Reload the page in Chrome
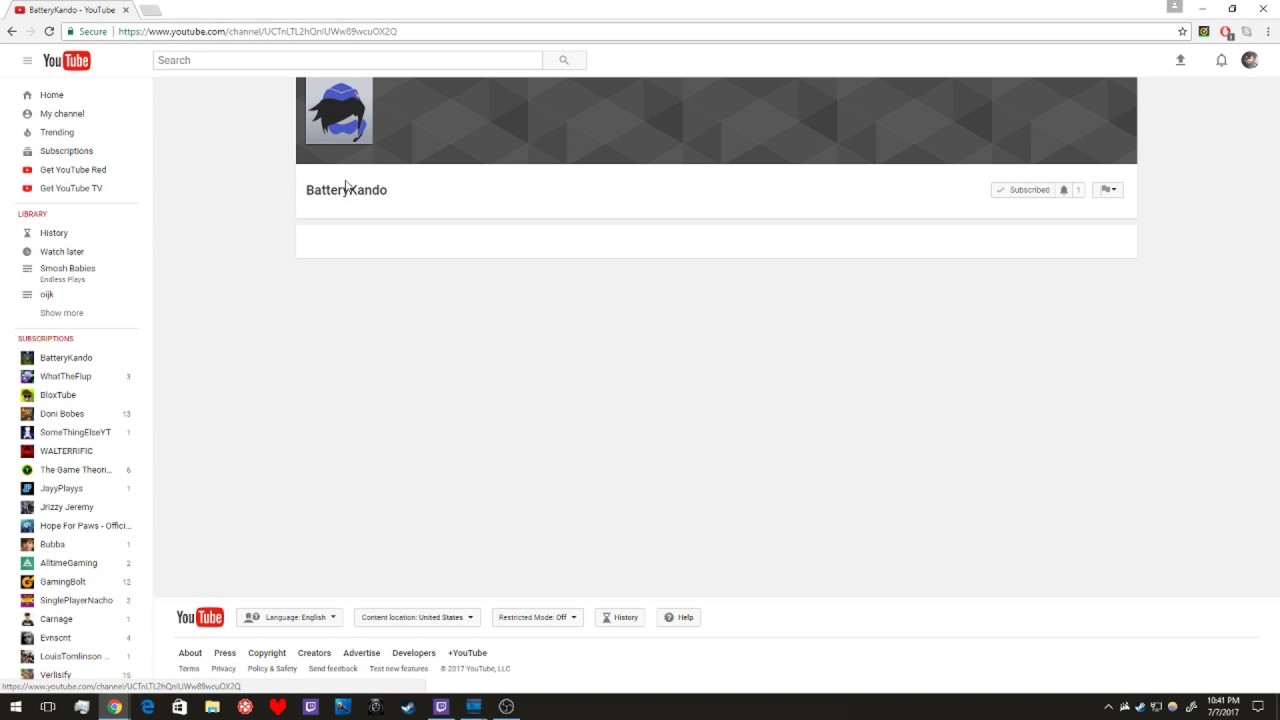The image size is (1280, 720). [49, 31]
